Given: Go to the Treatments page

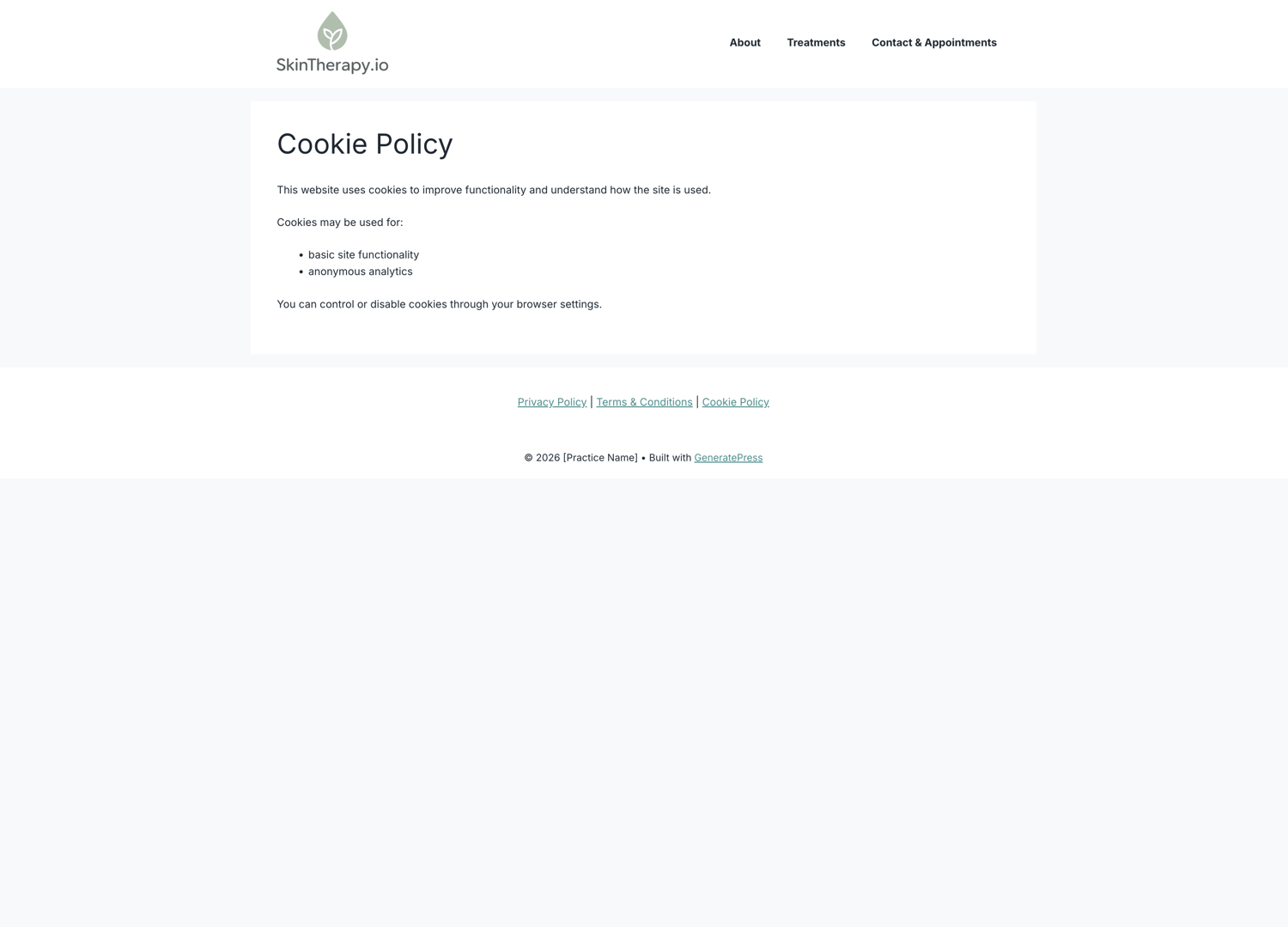Looking at the screenshot, I should [x=816, y=43].
